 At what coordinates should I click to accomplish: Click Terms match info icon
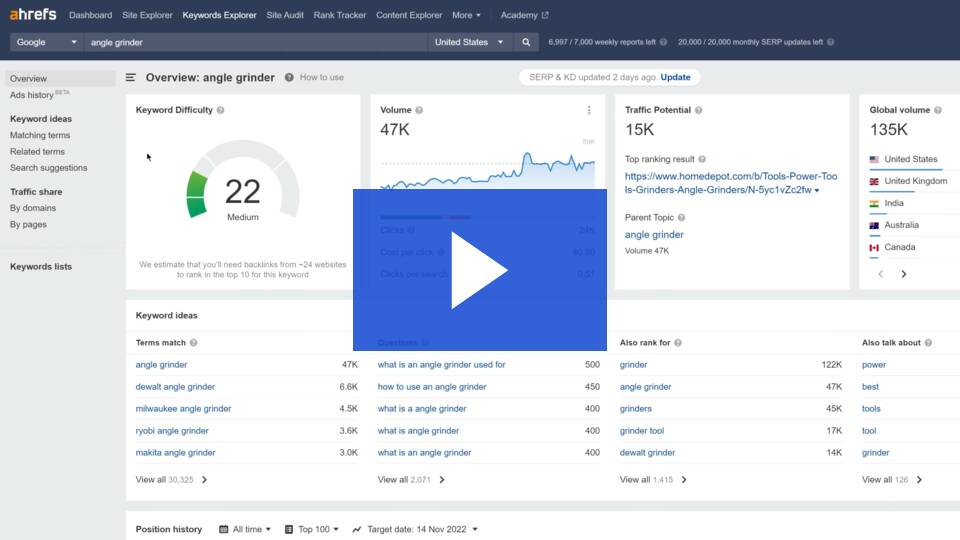[193, 343]
